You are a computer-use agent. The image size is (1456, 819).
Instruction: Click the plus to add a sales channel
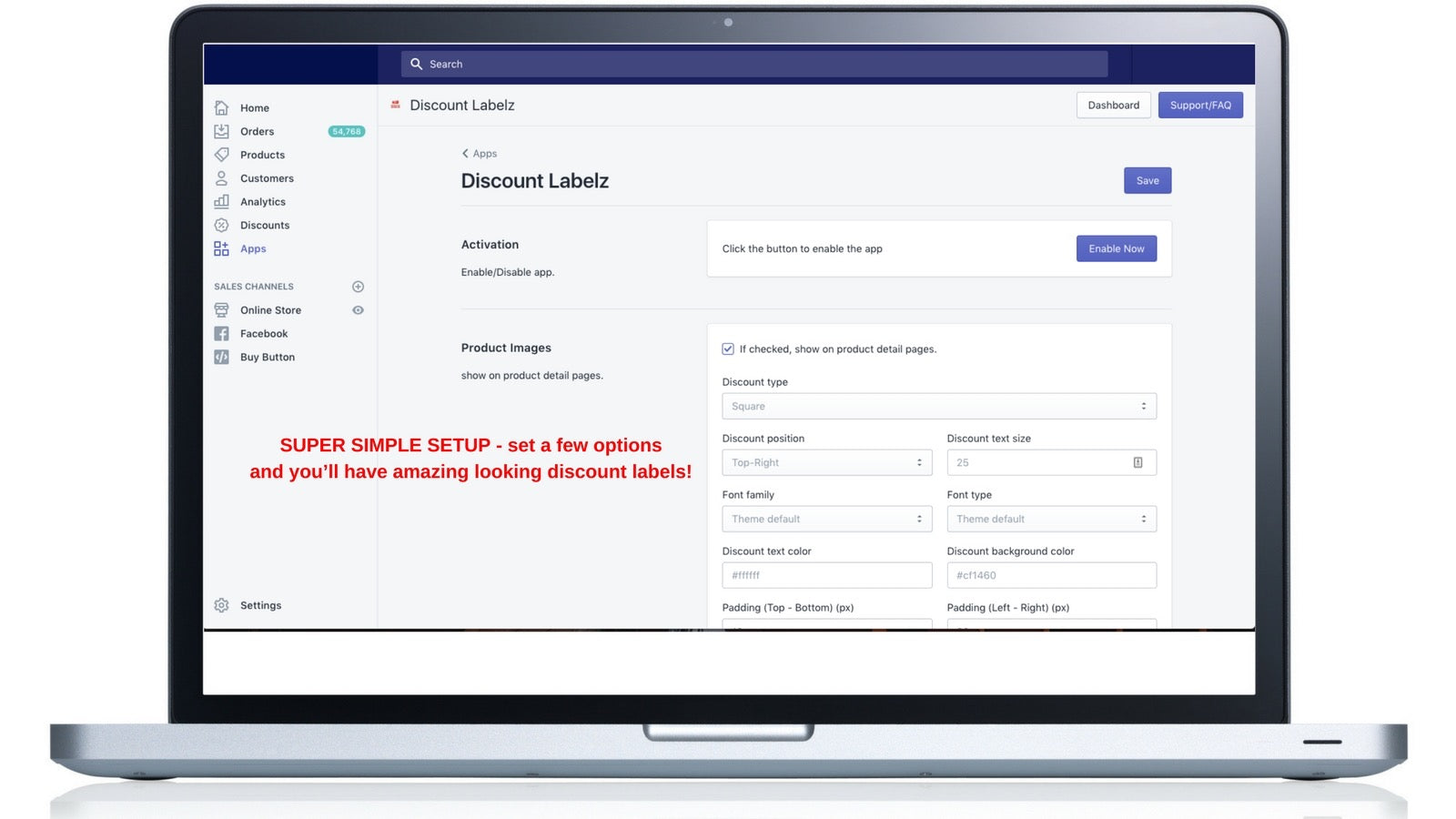358,286
